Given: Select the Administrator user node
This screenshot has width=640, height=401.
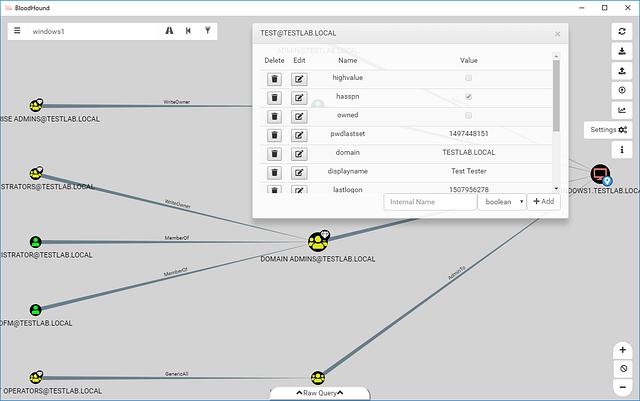Looking at the screenshot, I should (36, 242).
